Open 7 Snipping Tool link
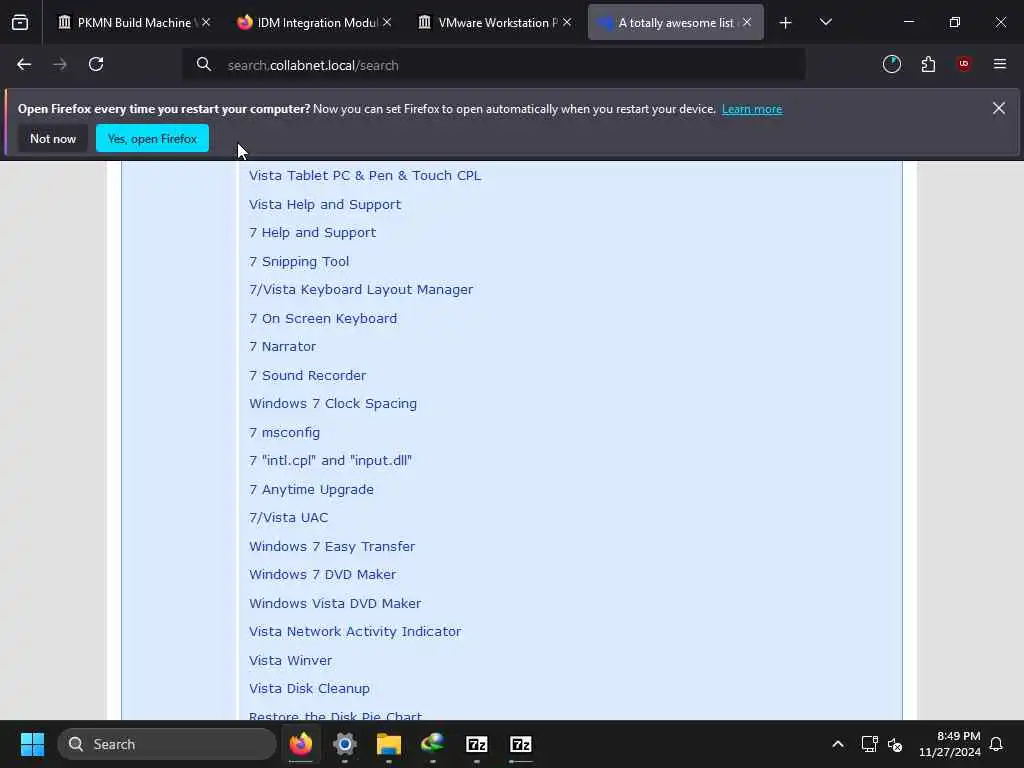The image size is (1024, 768). (299, 261)
